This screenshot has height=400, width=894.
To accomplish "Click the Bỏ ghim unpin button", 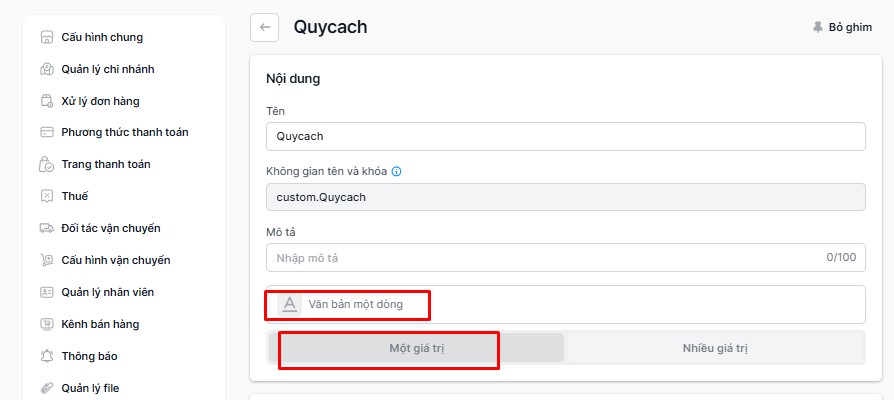I will coord(842,27).
